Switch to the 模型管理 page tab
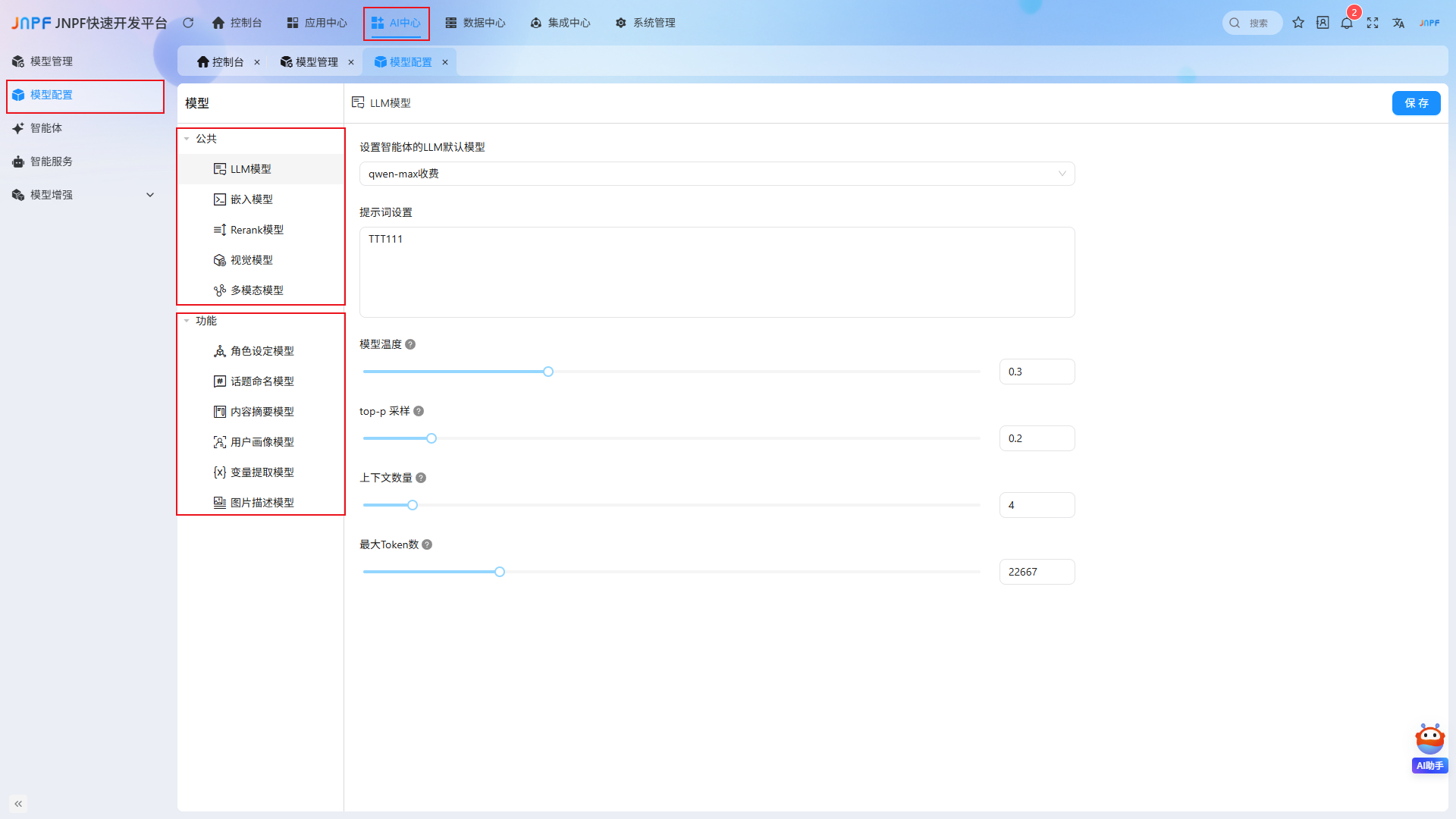Image resolution: width=1456 pixels, height=819 pixels. [x=309, y=62]
